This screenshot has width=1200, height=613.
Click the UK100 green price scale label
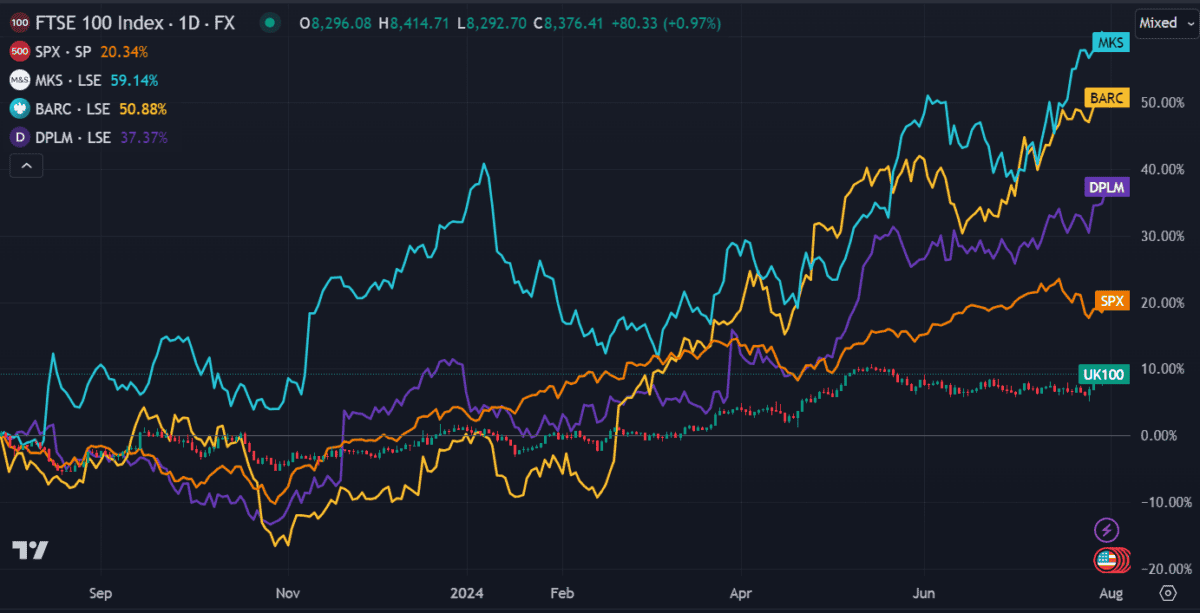1103,374
